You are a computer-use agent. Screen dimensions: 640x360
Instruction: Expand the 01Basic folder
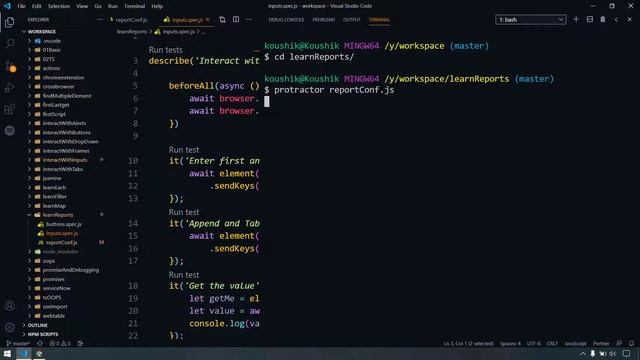(x=52, y=50)
